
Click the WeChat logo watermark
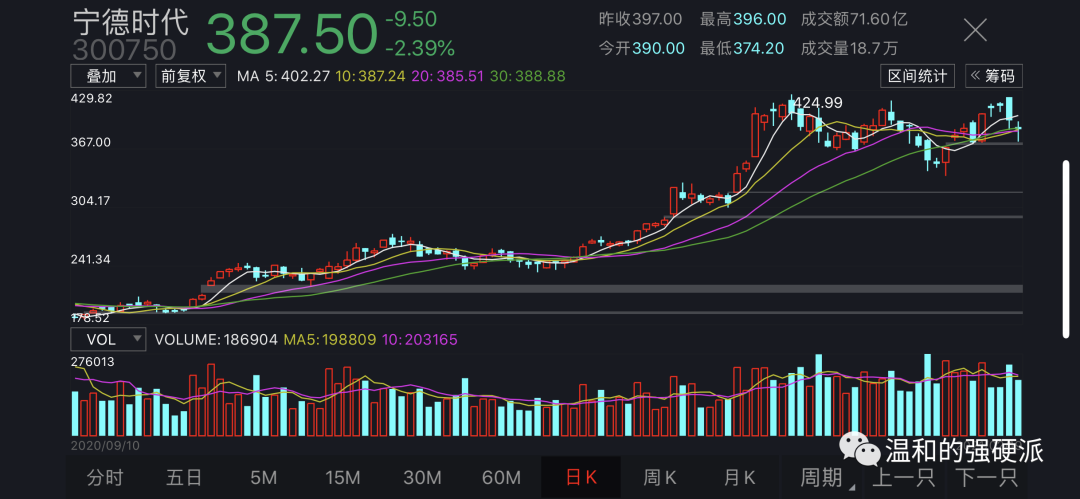point(859,451)
